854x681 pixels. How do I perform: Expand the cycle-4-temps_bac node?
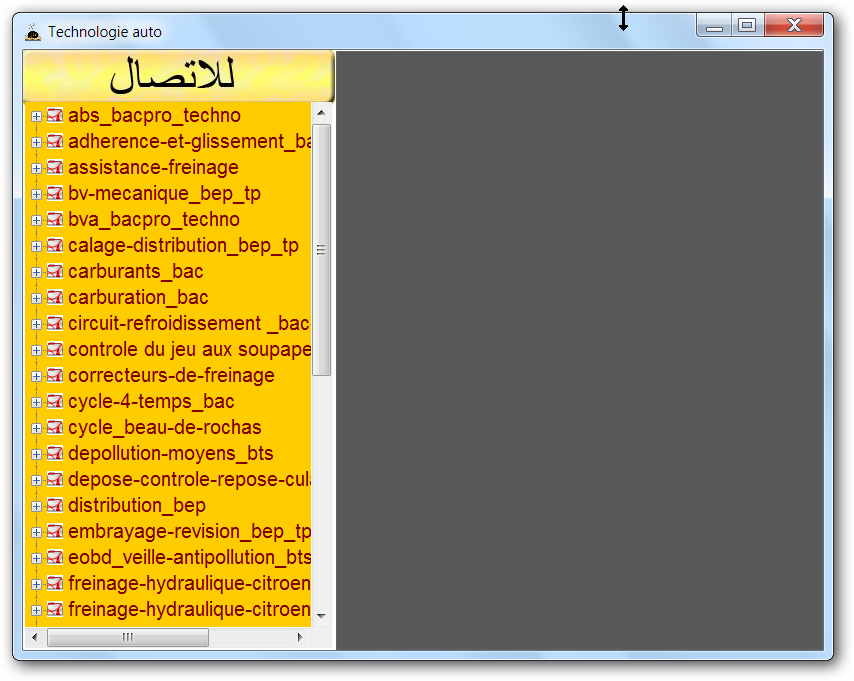point(37,402)
